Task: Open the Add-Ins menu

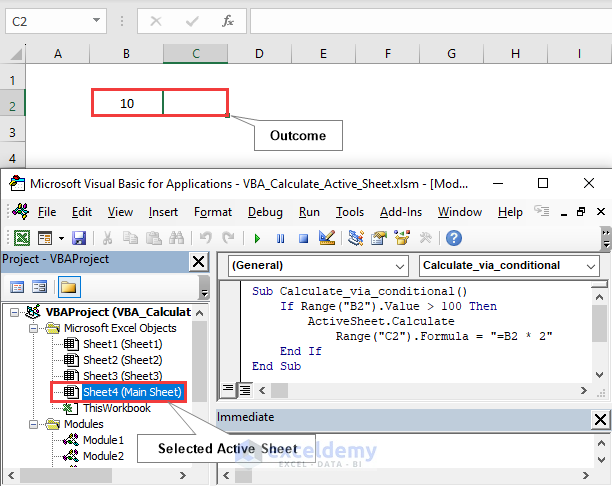Action: coord(401,212)
